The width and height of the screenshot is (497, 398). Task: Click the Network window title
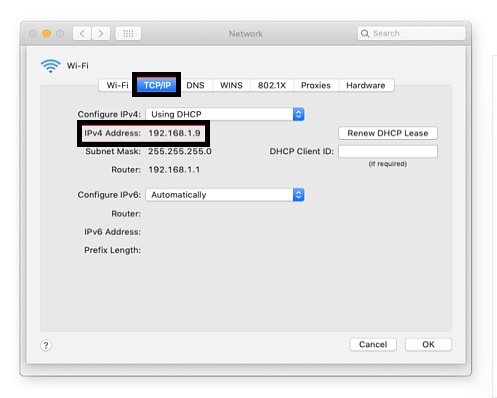tap(246, 34)
